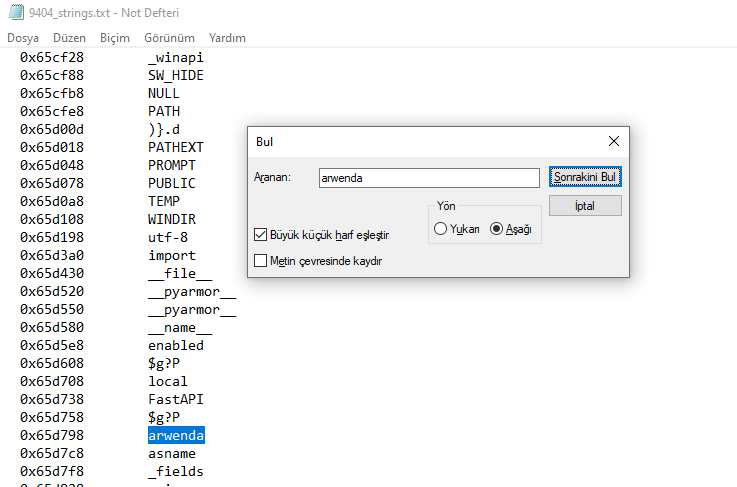Click the address 0x65d798
Screen dimensions: 737x487
(x=52, y=435)
